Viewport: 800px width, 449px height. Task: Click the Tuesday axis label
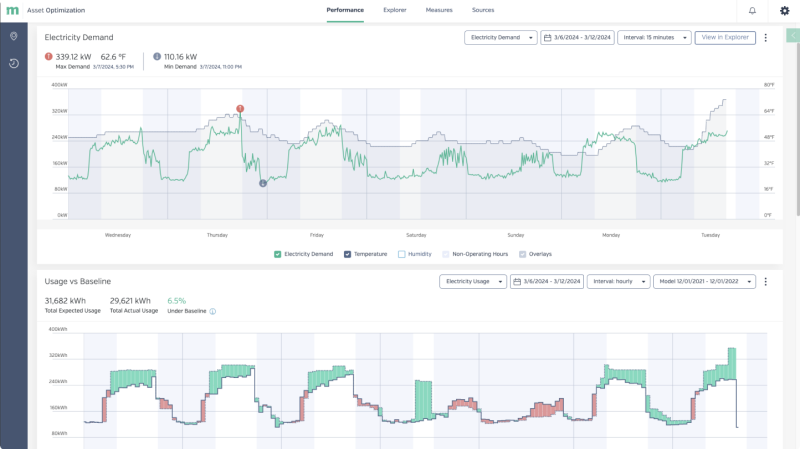(711, 235)
